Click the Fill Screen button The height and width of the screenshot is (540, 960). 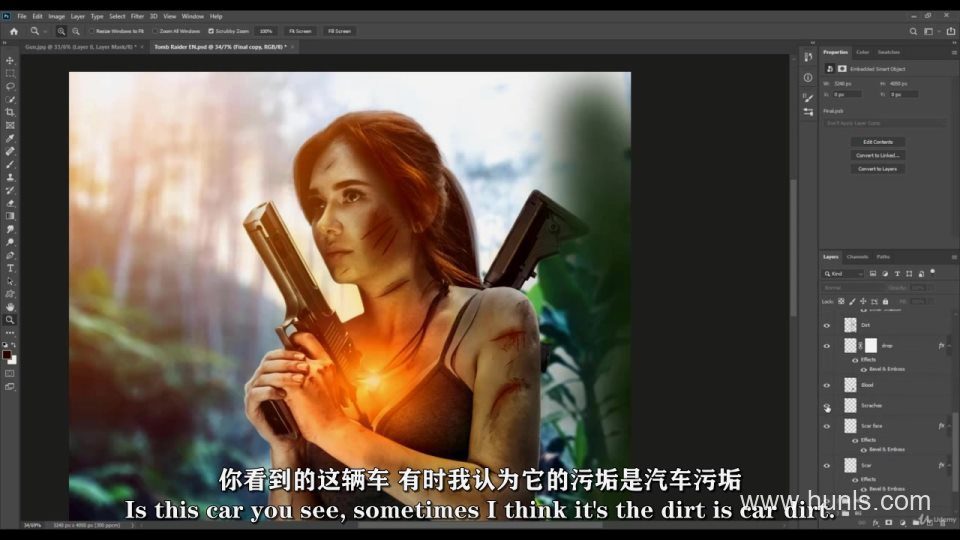coord(339,31)
